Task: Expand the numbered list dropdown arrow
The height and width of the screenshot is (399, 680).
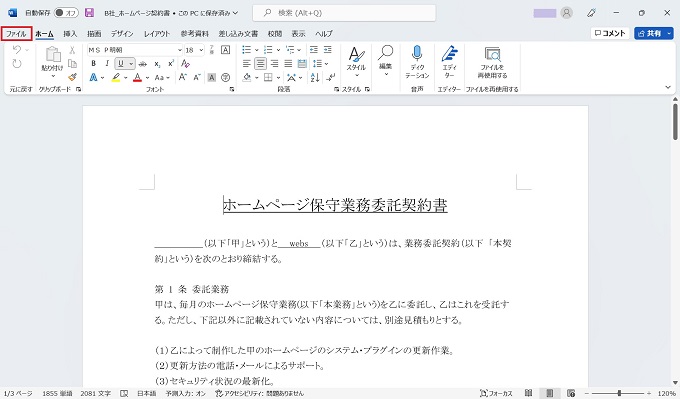Action: pyautogui.click(x=278, y=50)
